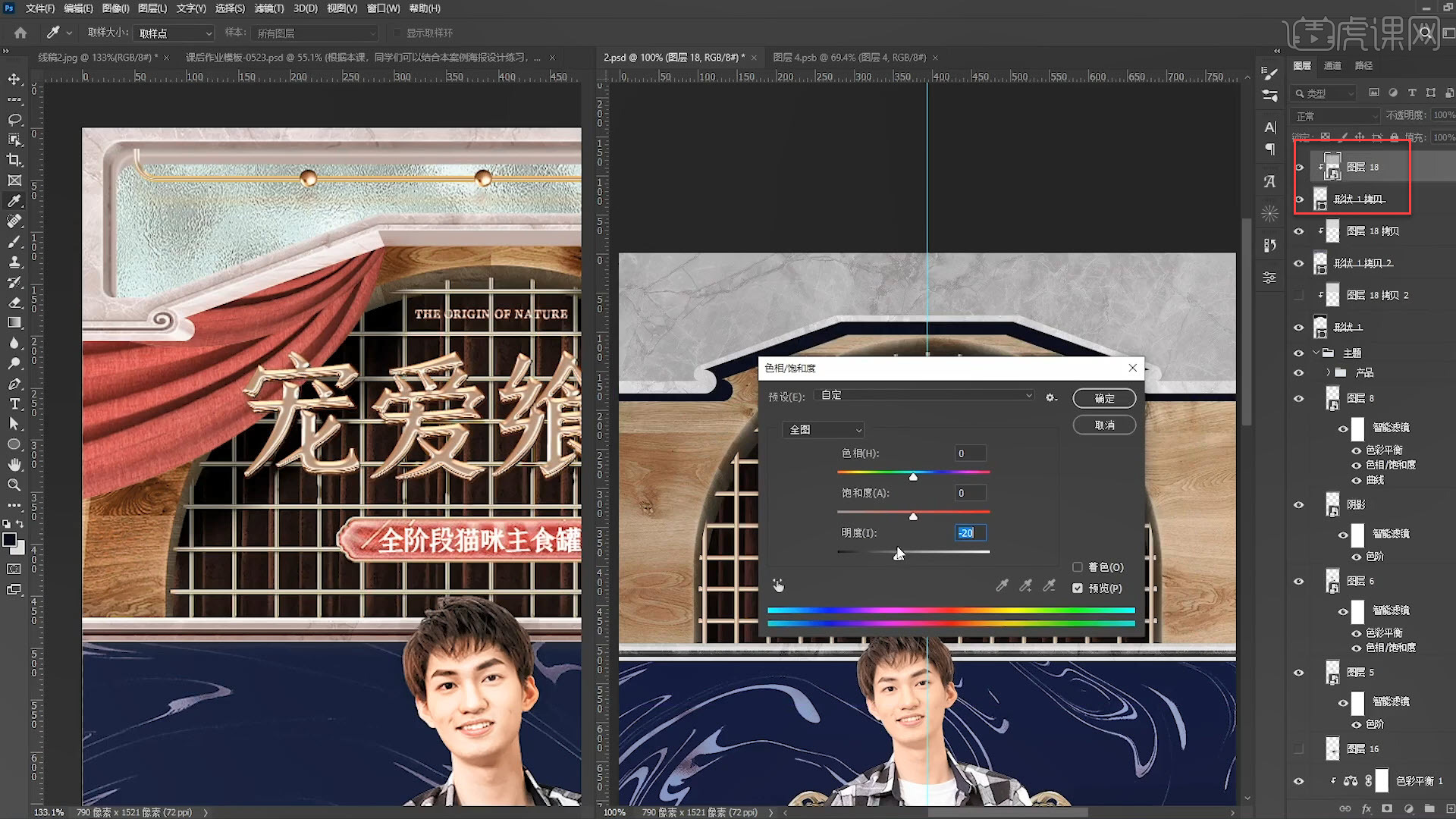The height and width of the screenshot is (819, 1456).
Task: Click the 确定 button
Action: [x=1104, y=399]
